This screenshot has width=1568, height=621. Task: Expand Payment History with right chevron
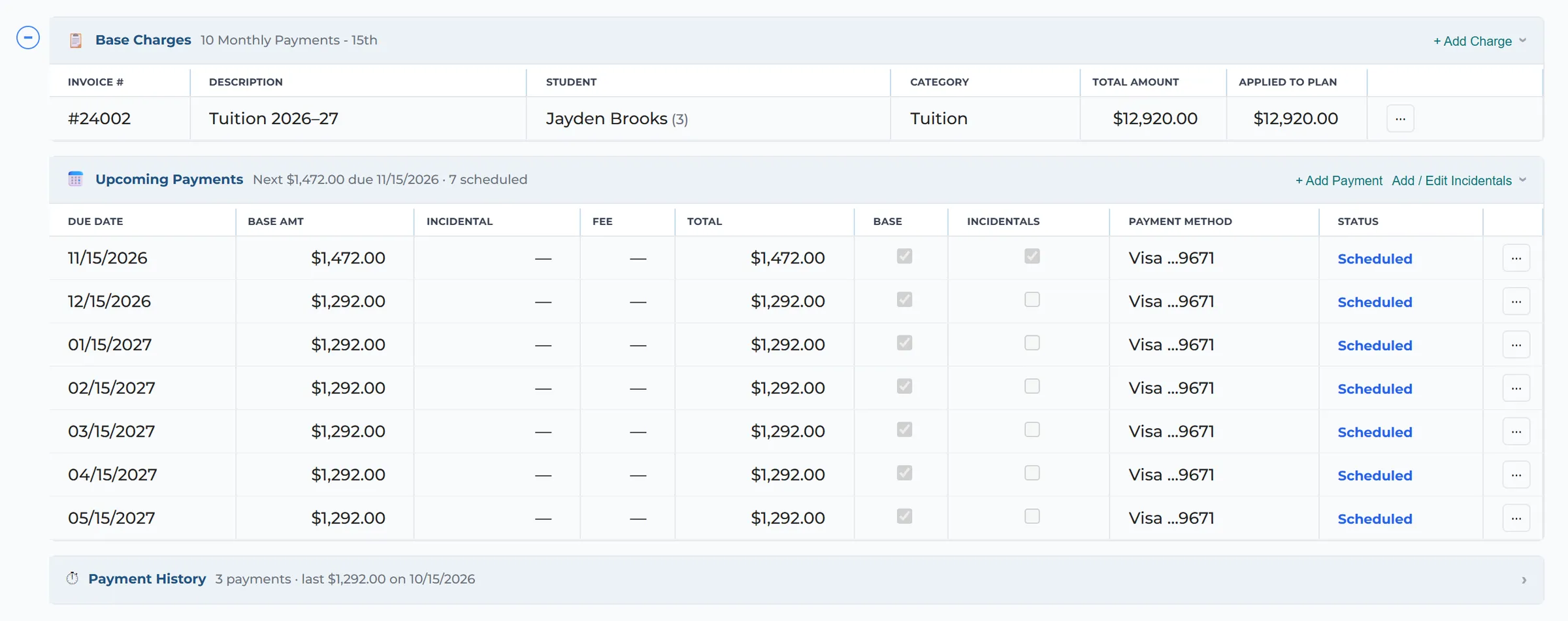click(x=1524, y=580)
